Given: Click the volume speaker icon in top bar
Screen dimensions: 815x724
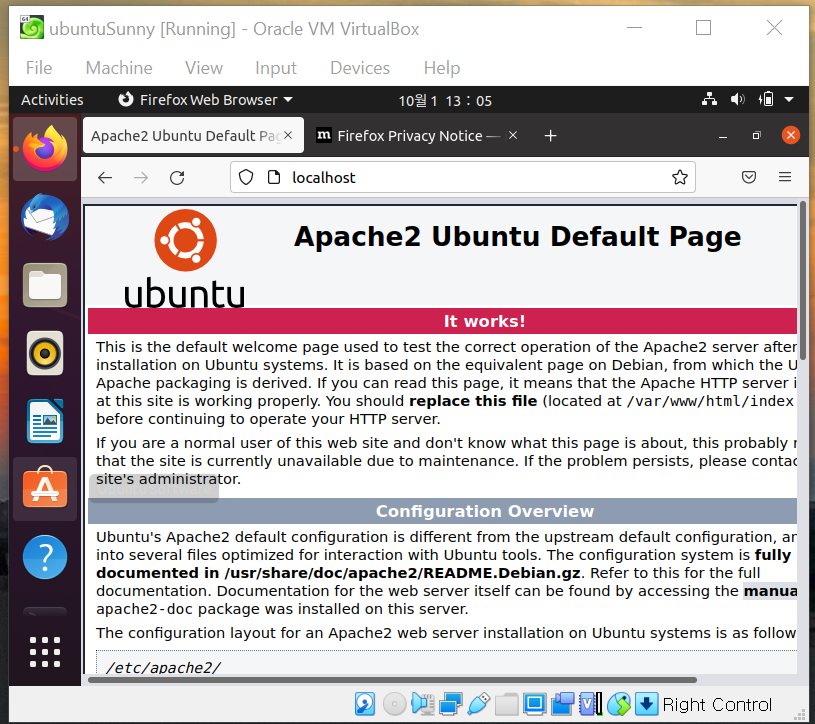Looking at the screenshot, I should pyautogui.click(x=737, y=99).
